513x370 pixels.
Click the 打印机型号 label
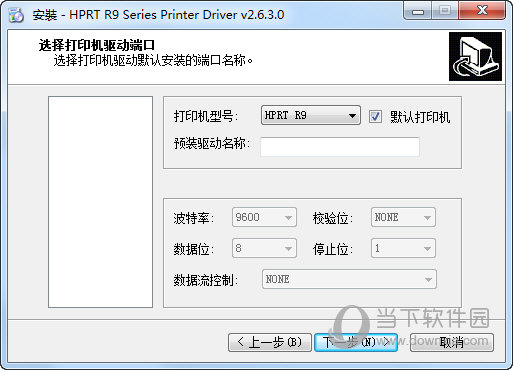tap(206, 116)
